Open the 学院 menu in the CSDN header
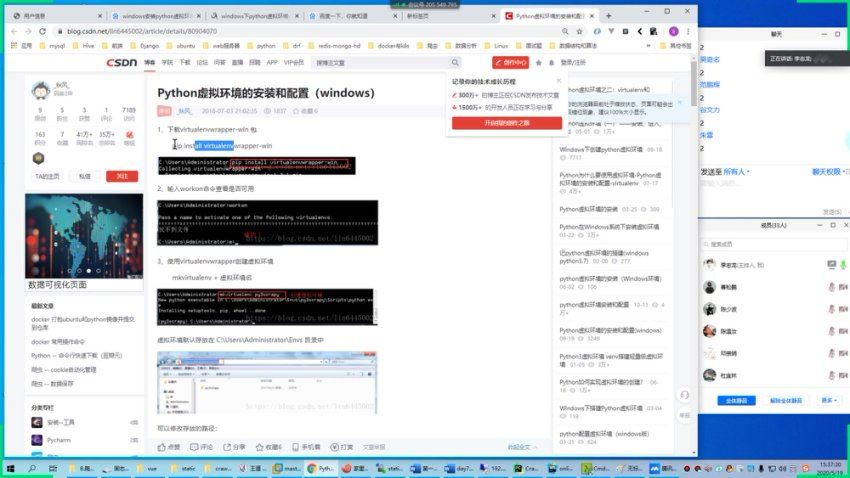850x478 pixels. (x=168, y=63)
